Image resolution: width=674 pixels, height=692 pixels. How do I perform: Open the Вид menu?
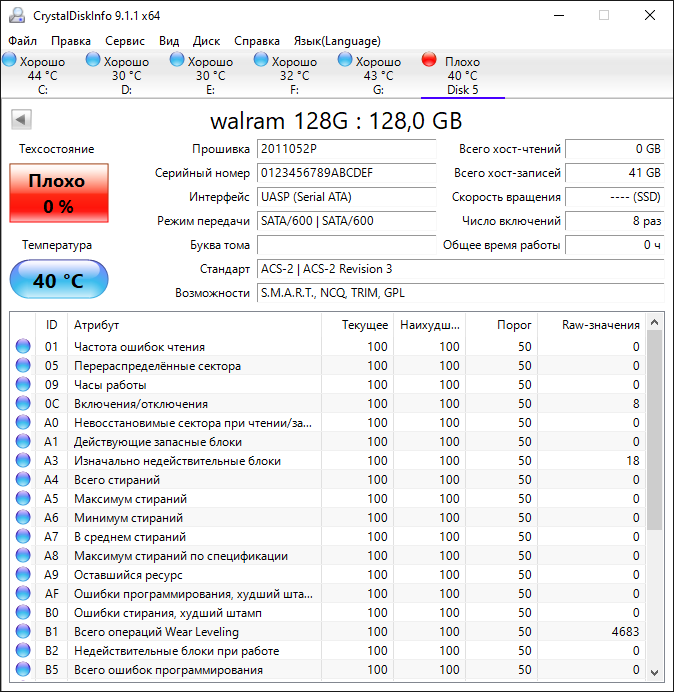[x=169, y=41]
